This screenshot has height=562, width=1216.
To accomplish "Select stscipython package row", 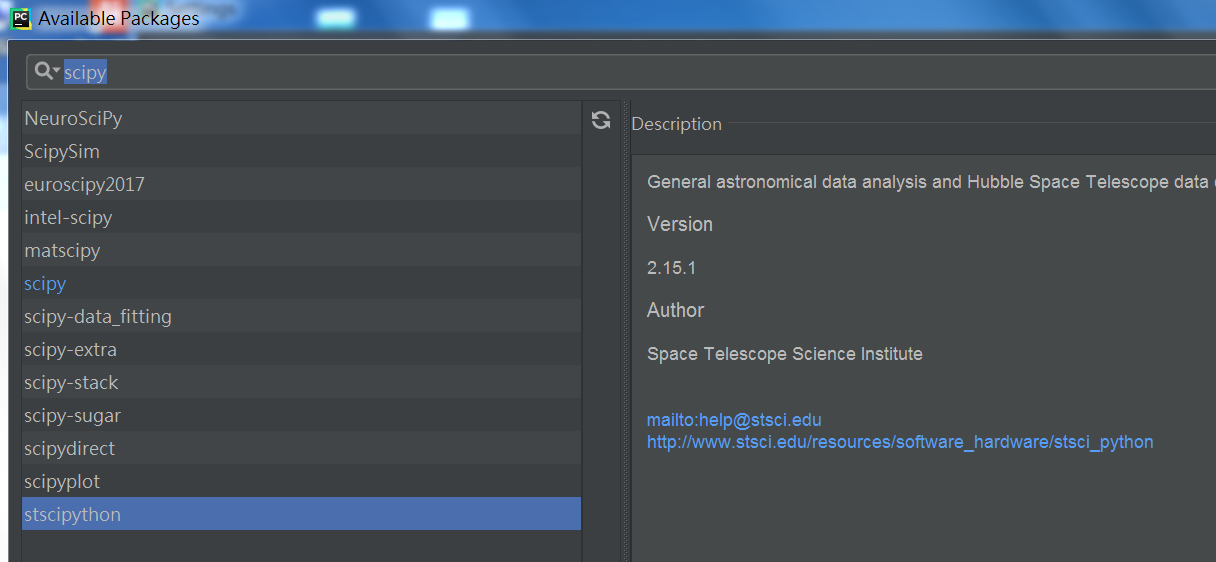I will pyautogui.click(x=301, y=514).
